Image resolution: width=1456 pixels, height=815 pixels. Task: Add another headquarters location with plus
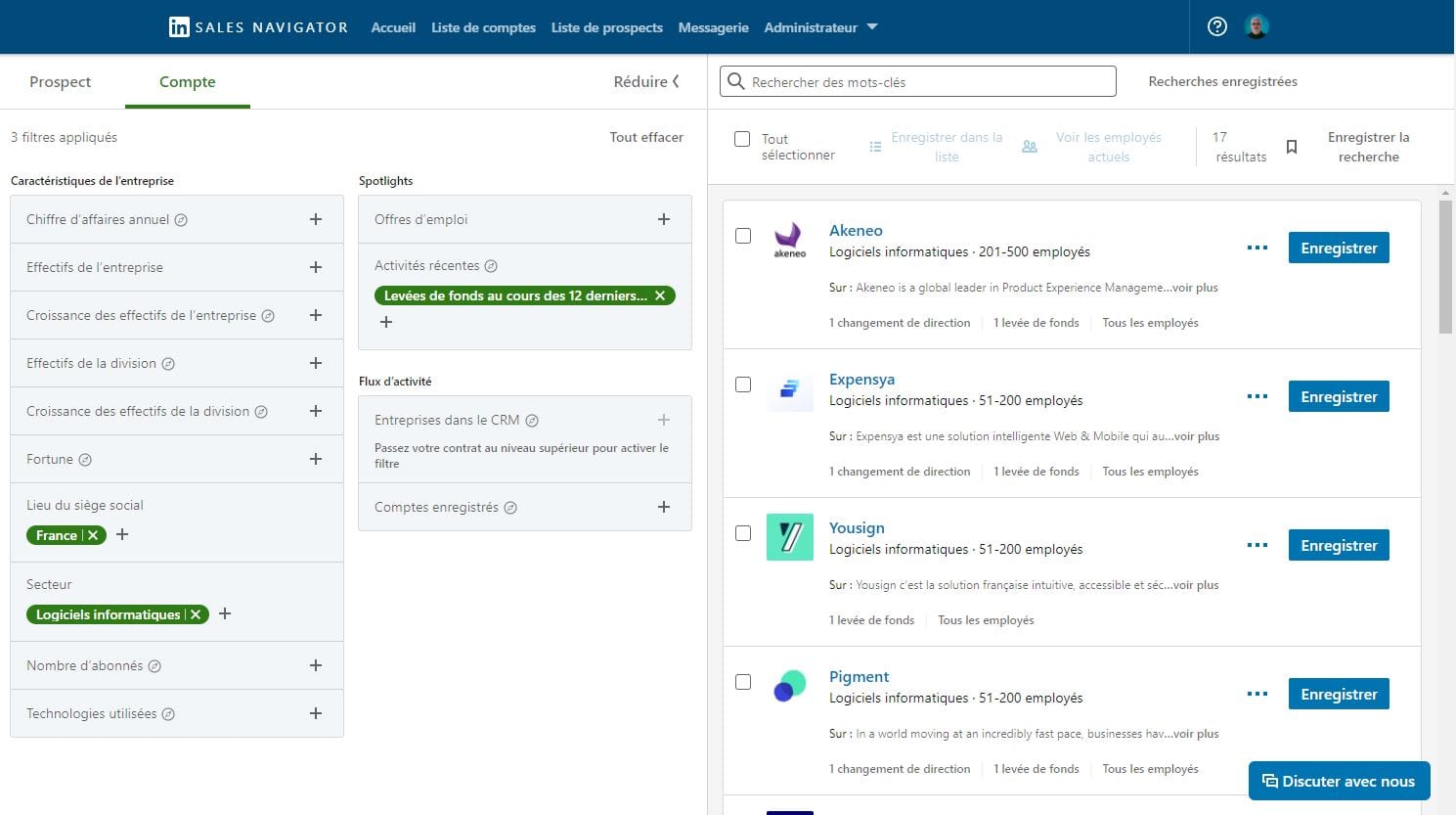click(122, 534)
